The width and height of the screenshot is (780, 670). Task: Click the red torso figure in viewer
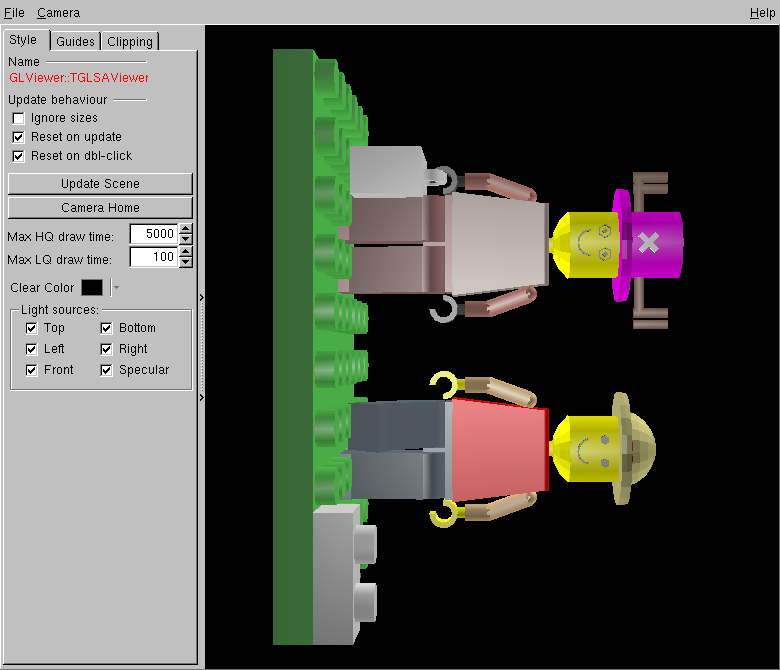click(499, 450)
